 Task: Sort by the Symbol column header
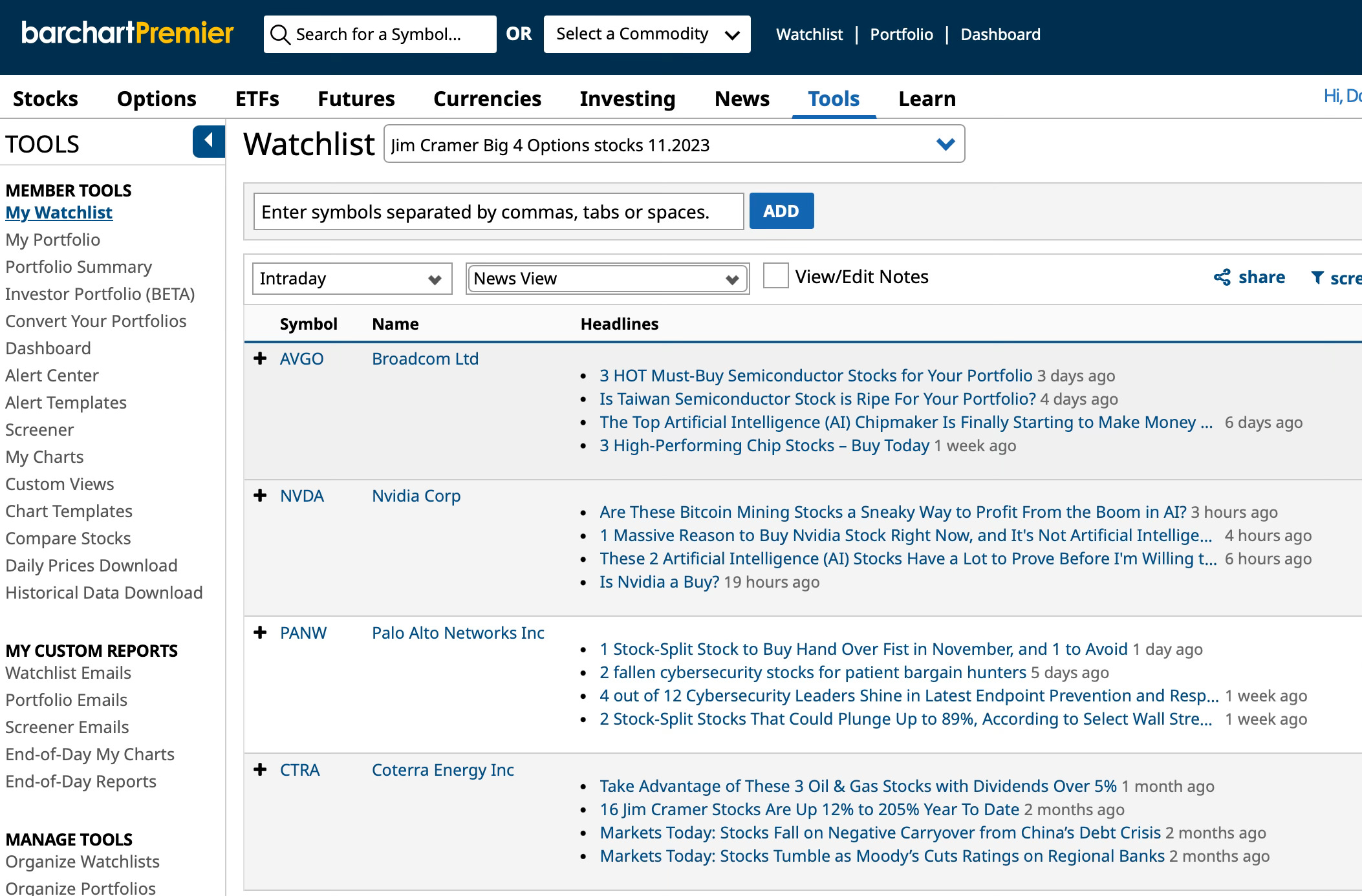(308, 324)
